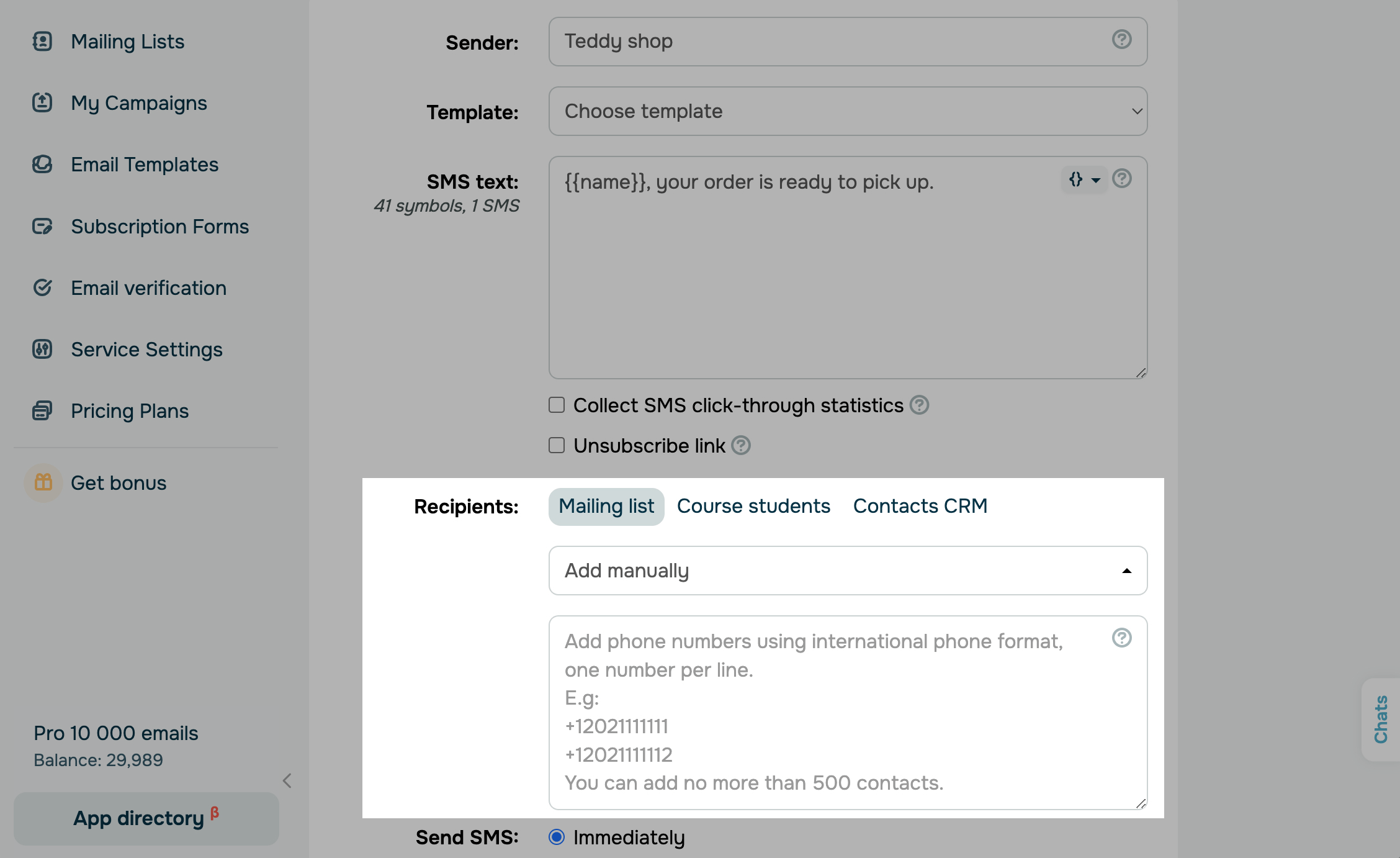Open the App directory button
1400x858 pixels.
(x=146, y=818)
